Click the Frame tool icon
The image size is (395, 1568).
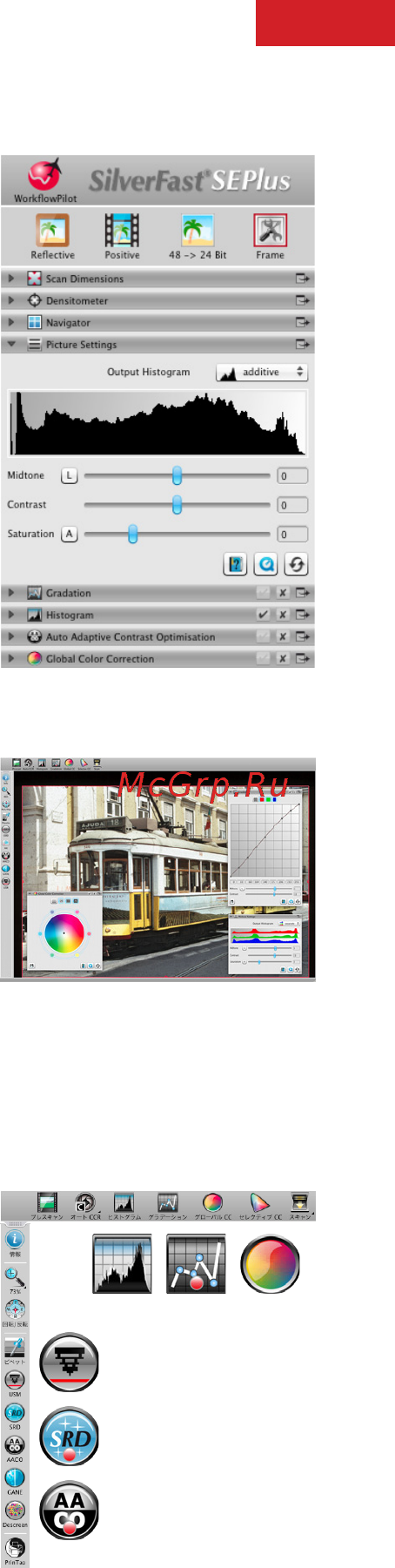[x=270, y=232]
